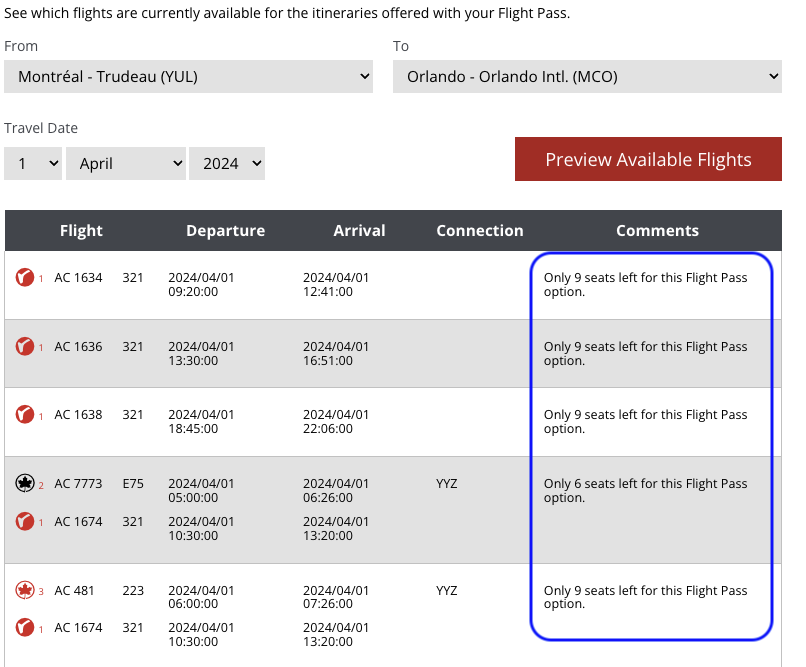806x667 pixels.
Task: Click the Connection column header
Action: [x=479, y=230]
